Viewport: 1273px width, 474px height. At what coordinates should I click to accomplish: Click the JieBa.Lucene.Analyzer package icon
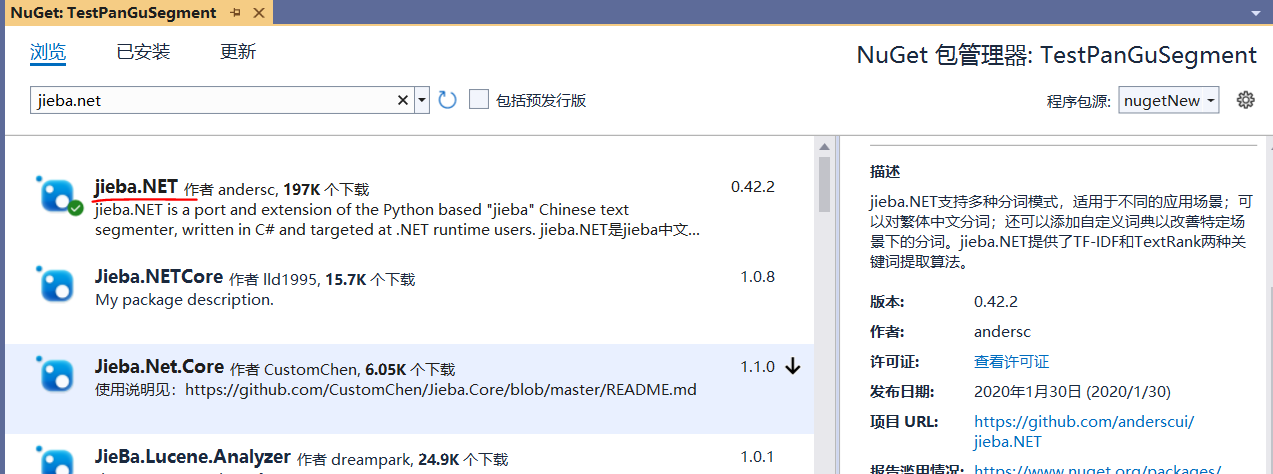pyautogui.click(x=56, y=458)
